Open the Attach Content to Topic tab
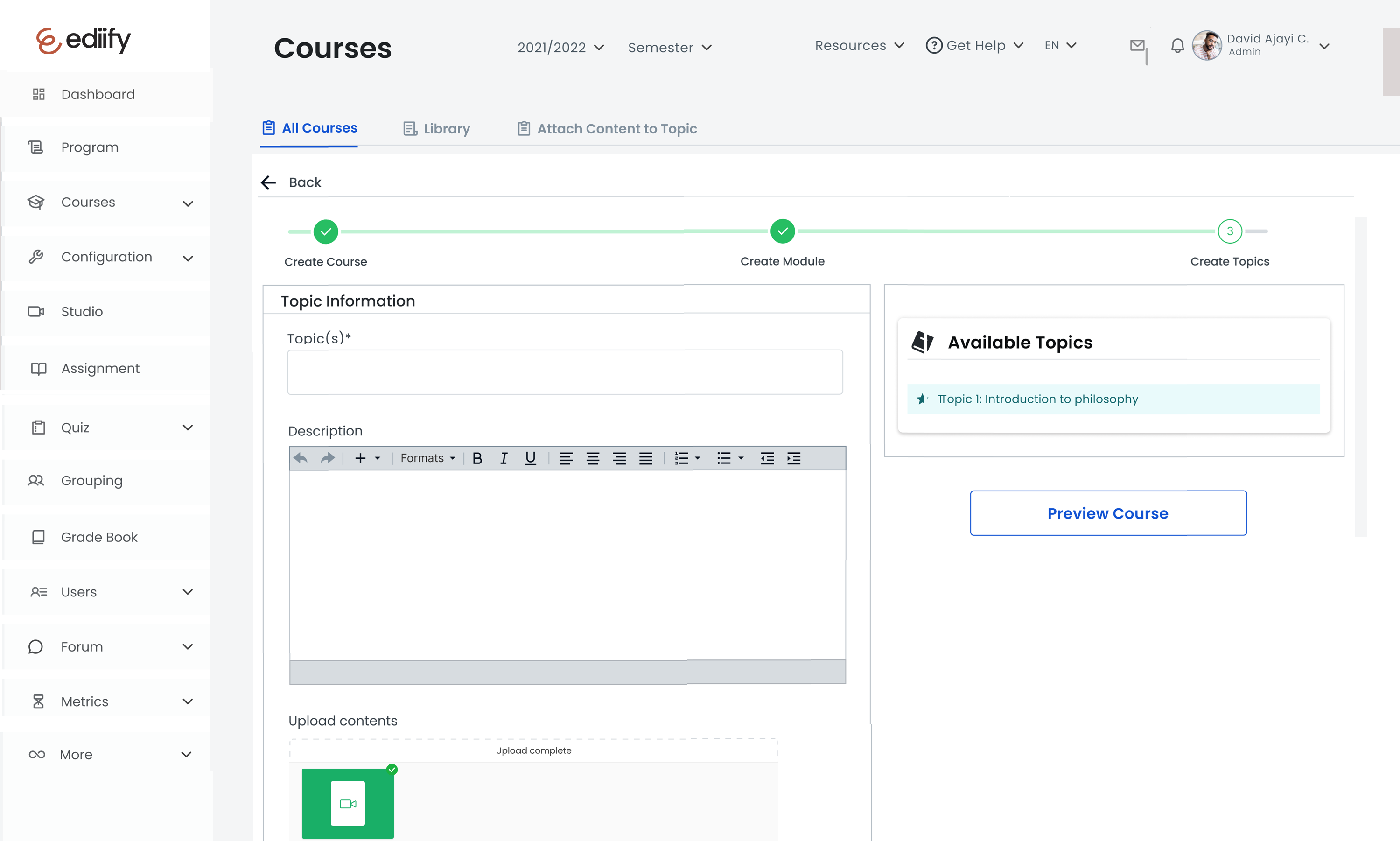 click(617, 129)
